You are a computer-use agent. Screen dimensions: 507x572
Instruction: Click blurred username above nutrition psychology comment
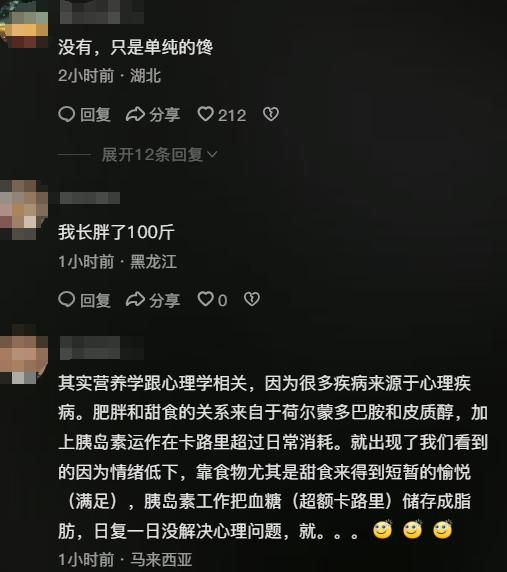[x=101, y=348]
